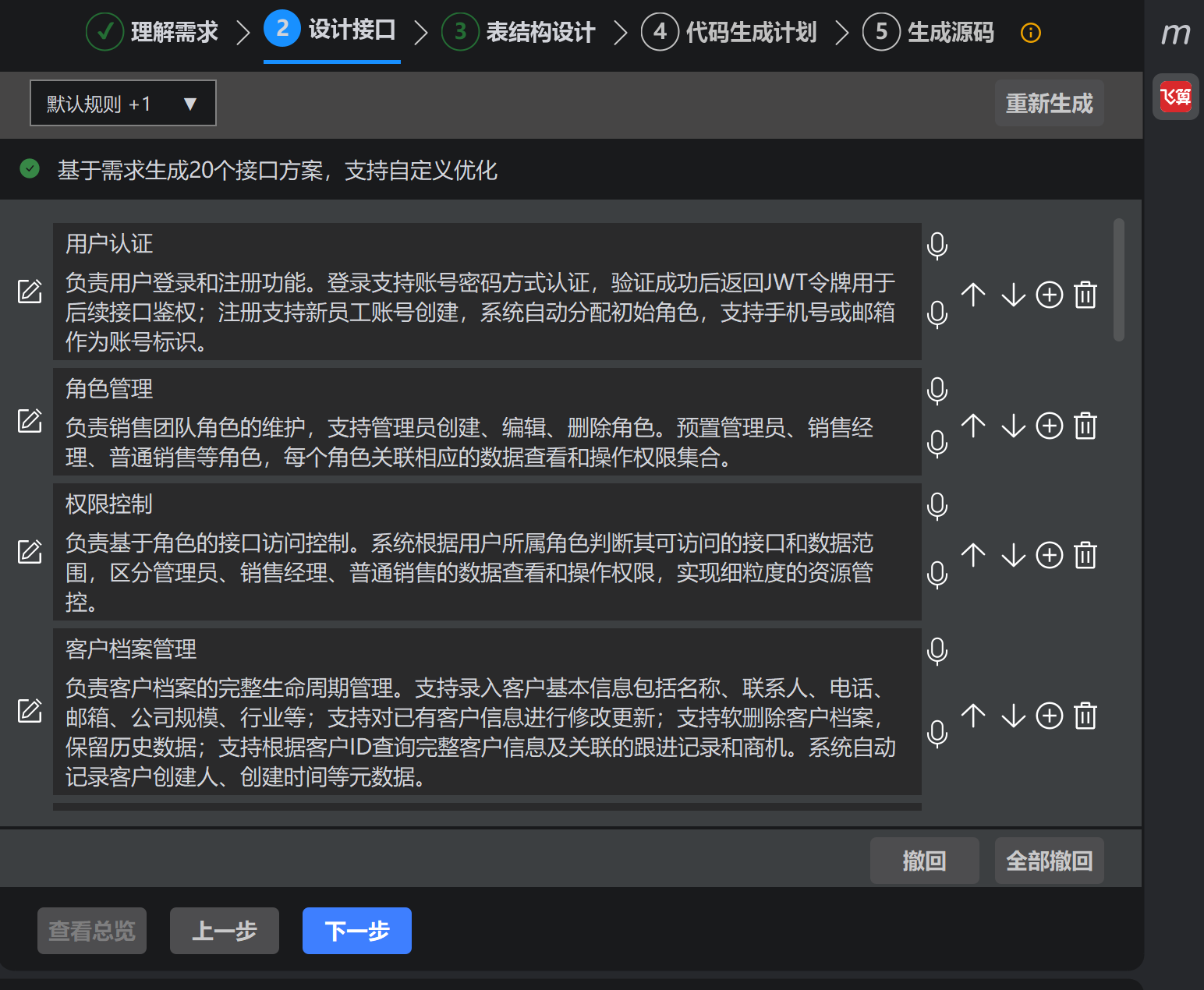Image resolution: width=1204 pixels, height=990 pixels.
Task: Click the 下一步 button
Action: (x=357, y=931)
